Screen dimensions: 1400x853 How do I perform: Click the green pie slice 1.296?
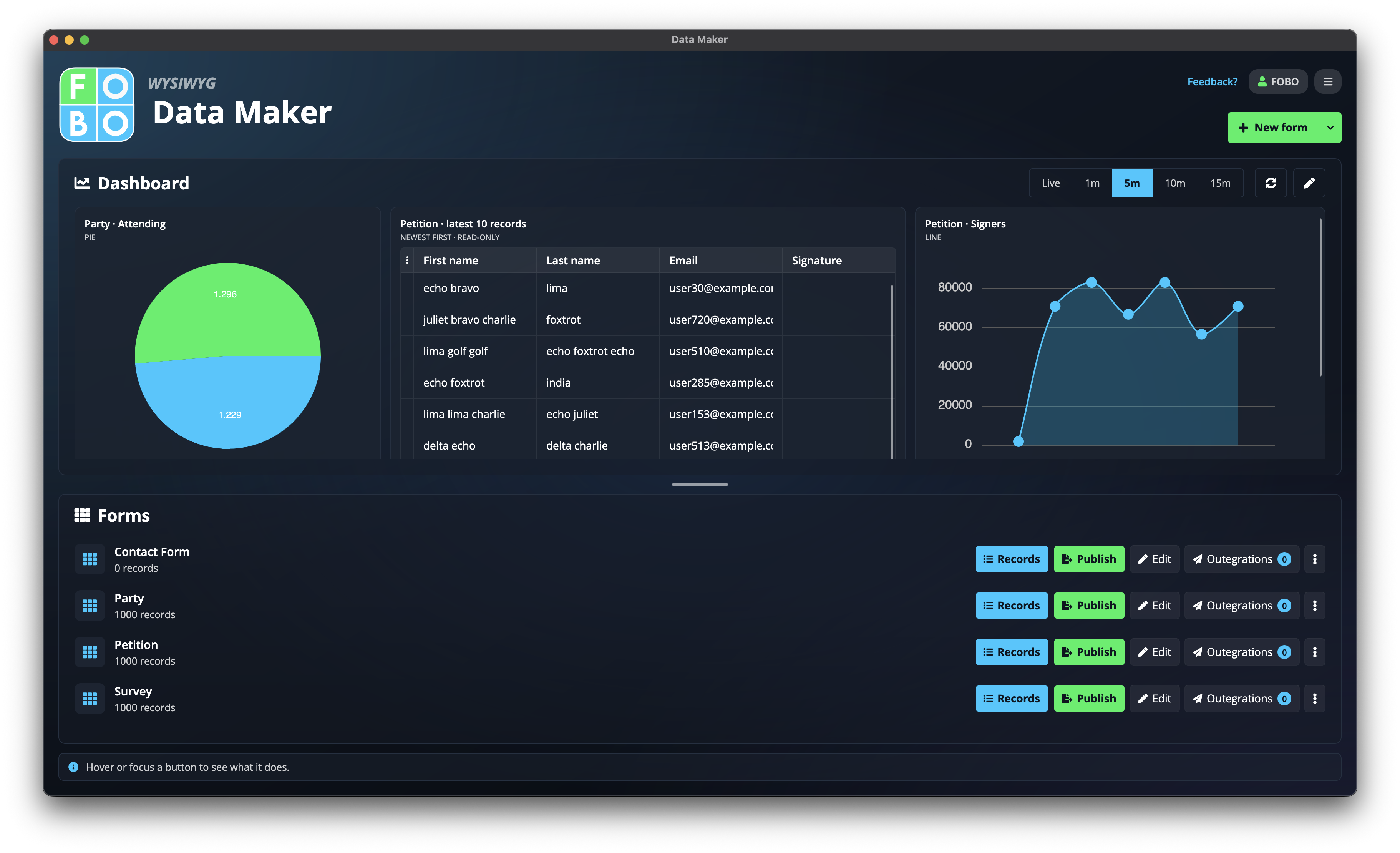coord(227,310)
